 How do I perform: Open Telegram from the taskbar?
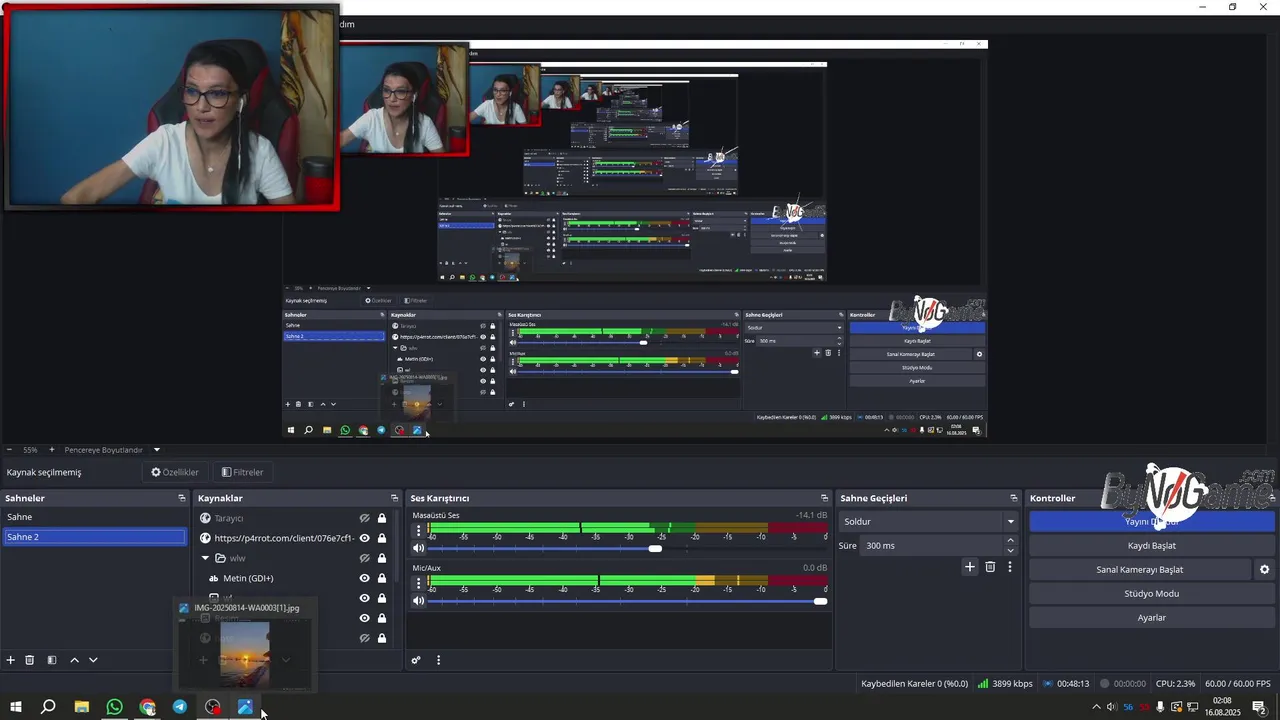180,707
